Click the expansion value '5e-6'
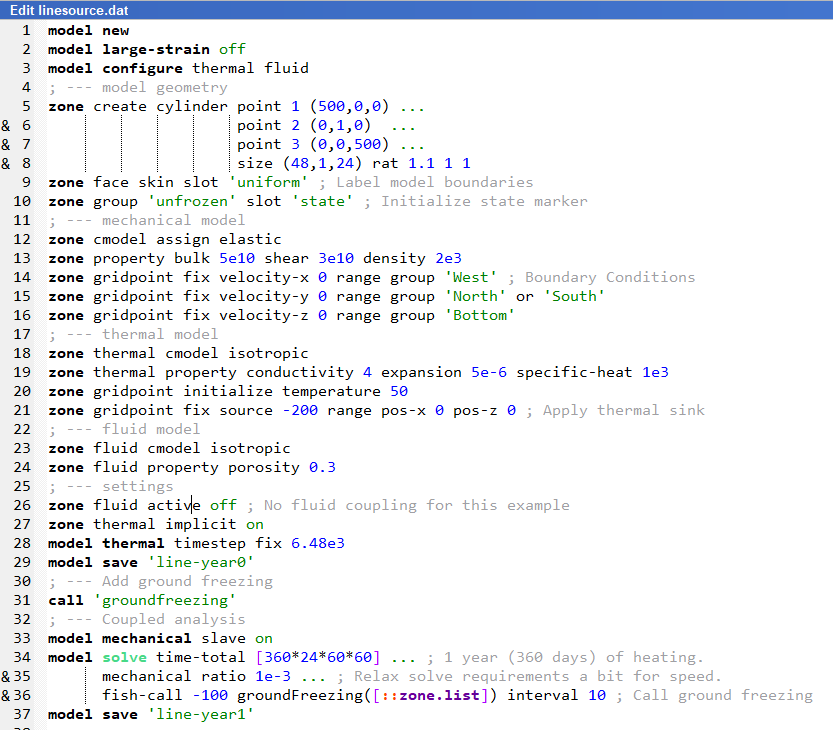Image resolution: width=833 pixels, height=730 pixels. [489, 372]
